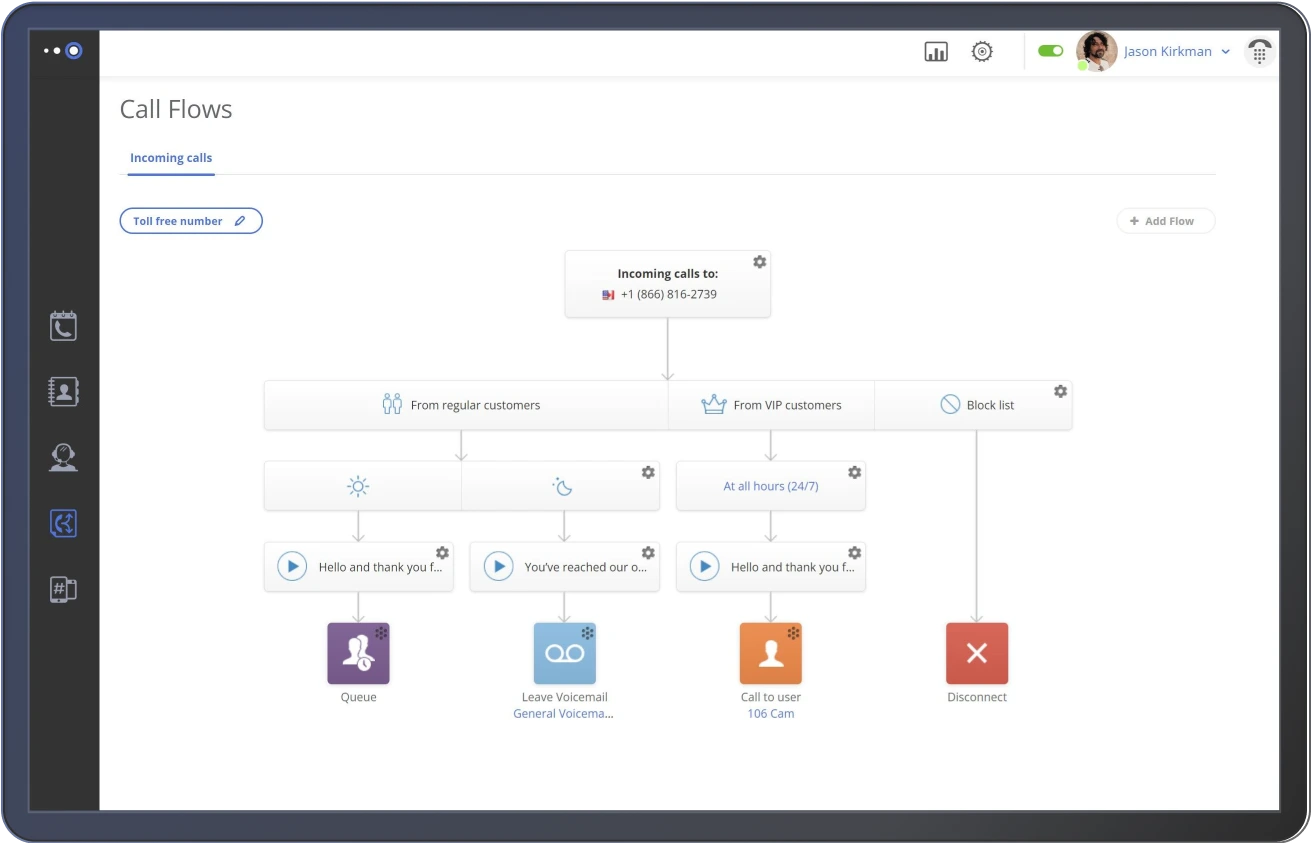This screenshot has height=843, width=1311.
Task: Play the You've reached our greeting
Action: tap(498, 567)
